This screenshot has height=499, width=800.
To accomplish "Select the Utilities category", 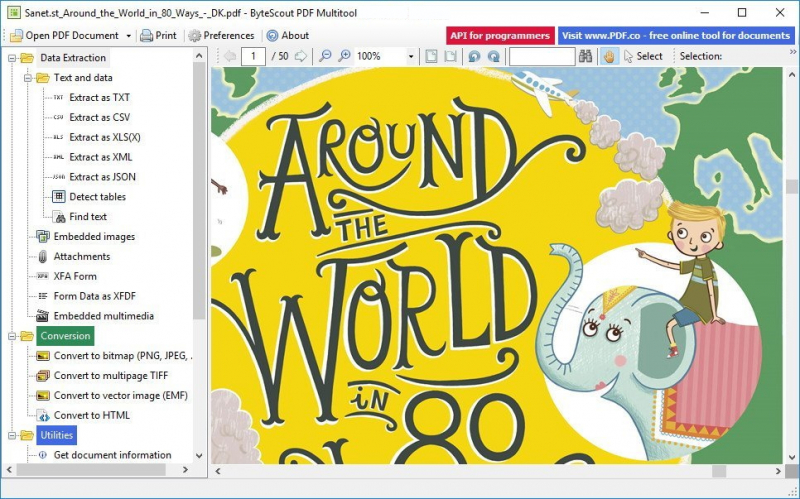I will pos(57,435).
